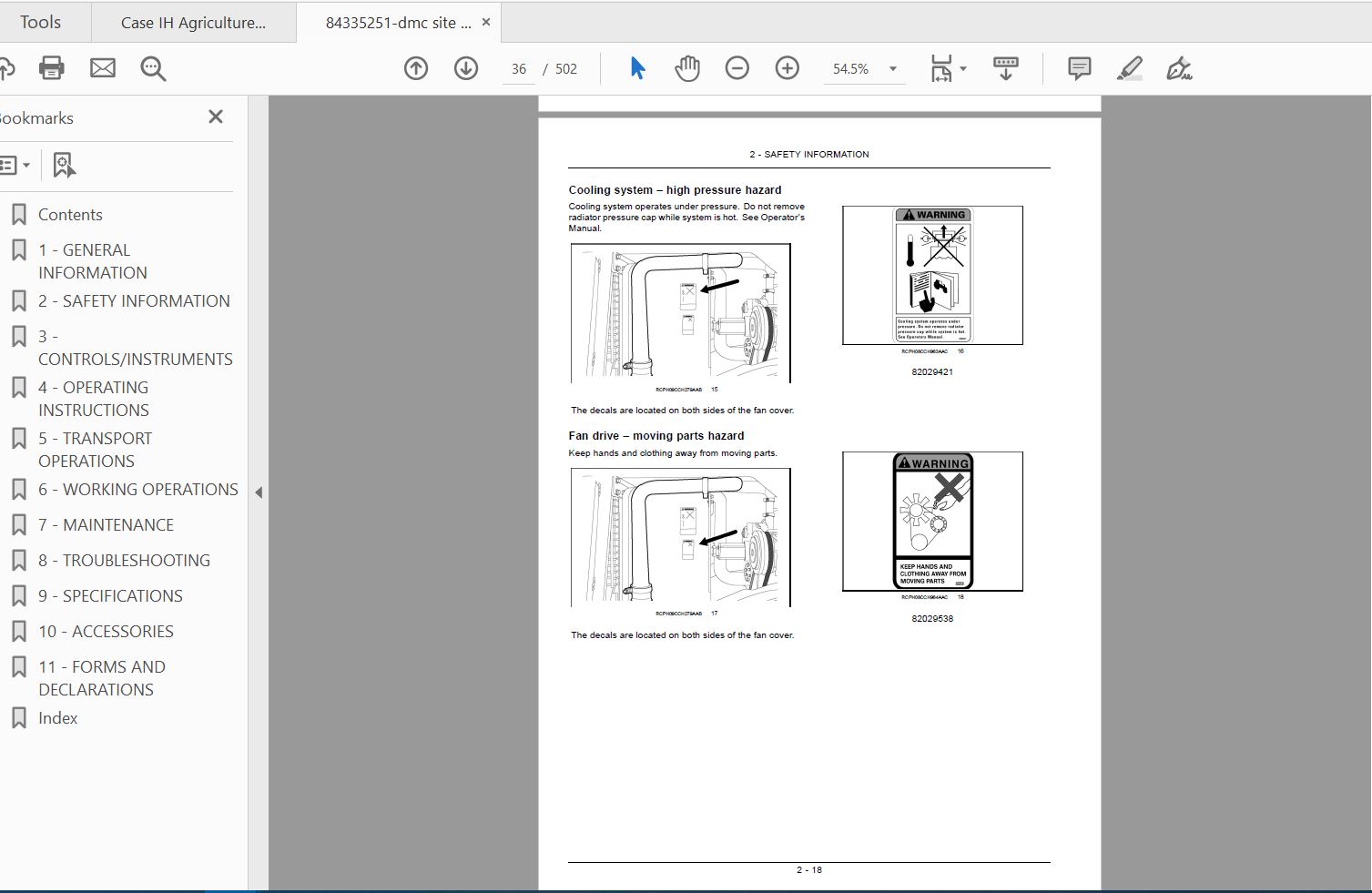Click bookmark icon beside 7 - MAINTENANCE
This screenshot has height=893, width=1372.
point(18,525)
